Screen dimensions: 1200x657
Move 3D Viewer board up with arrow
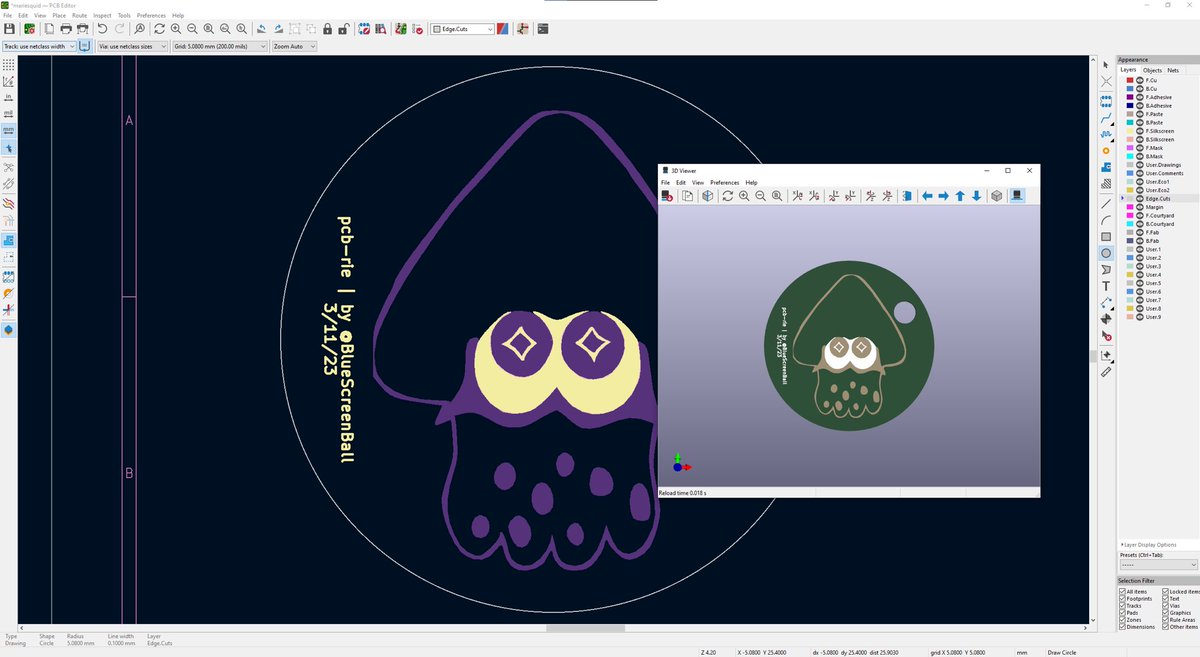(960, 196)
